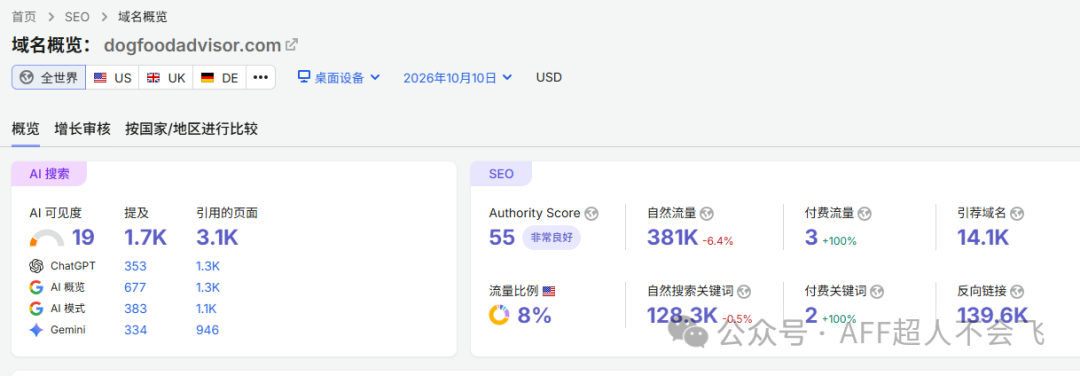This screenshot has height=376, width=1080.
Task: Click US flag beside 流量比例
Action: [x=549, y=291]
